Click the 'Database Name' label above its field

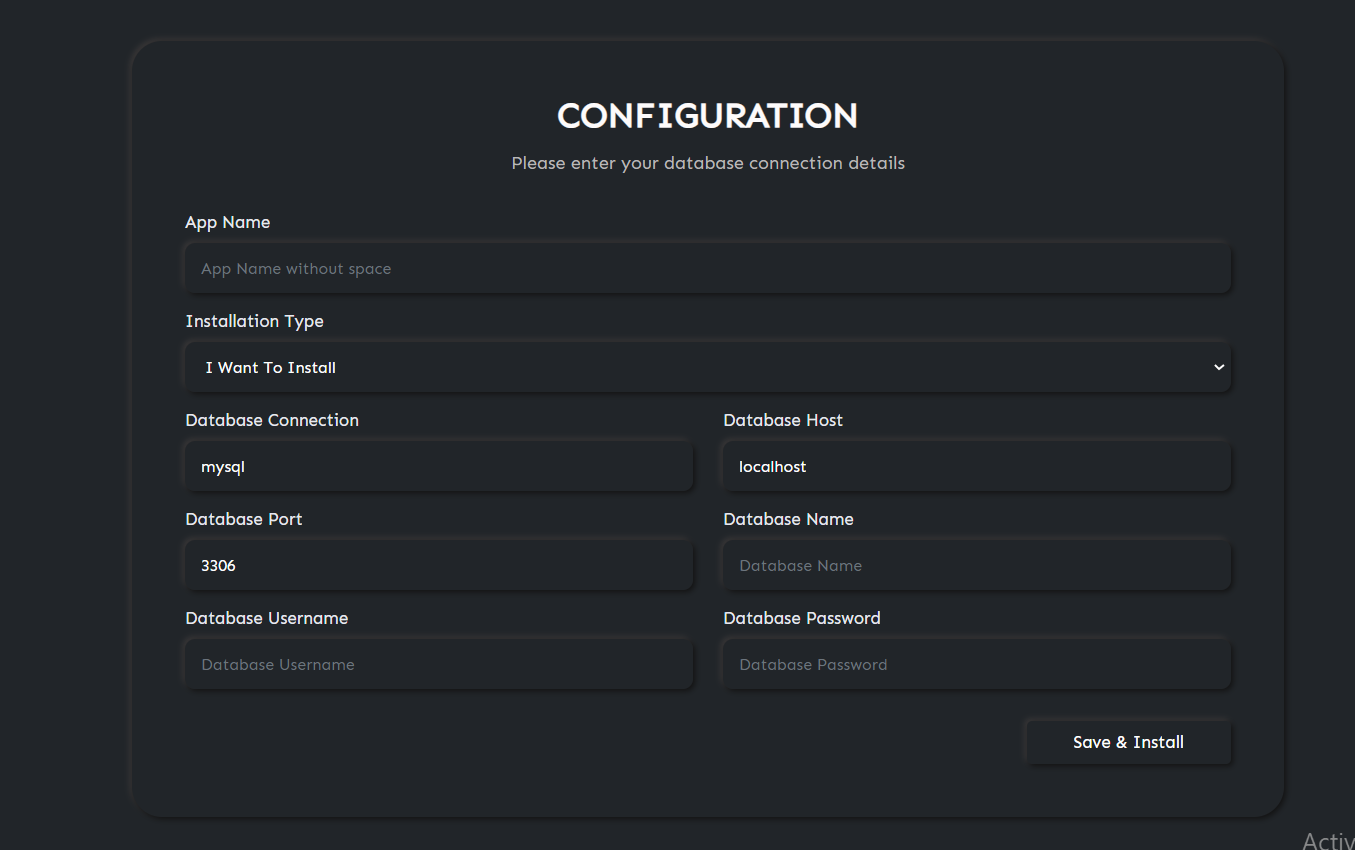788,519
